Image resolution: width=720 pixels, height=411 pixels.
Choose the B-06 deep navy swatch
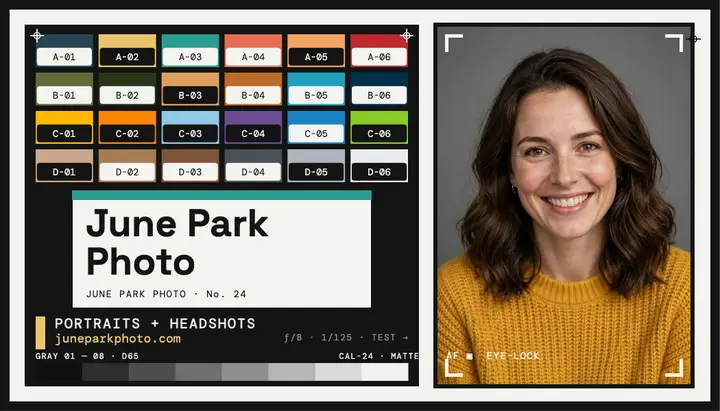(379, 89)
